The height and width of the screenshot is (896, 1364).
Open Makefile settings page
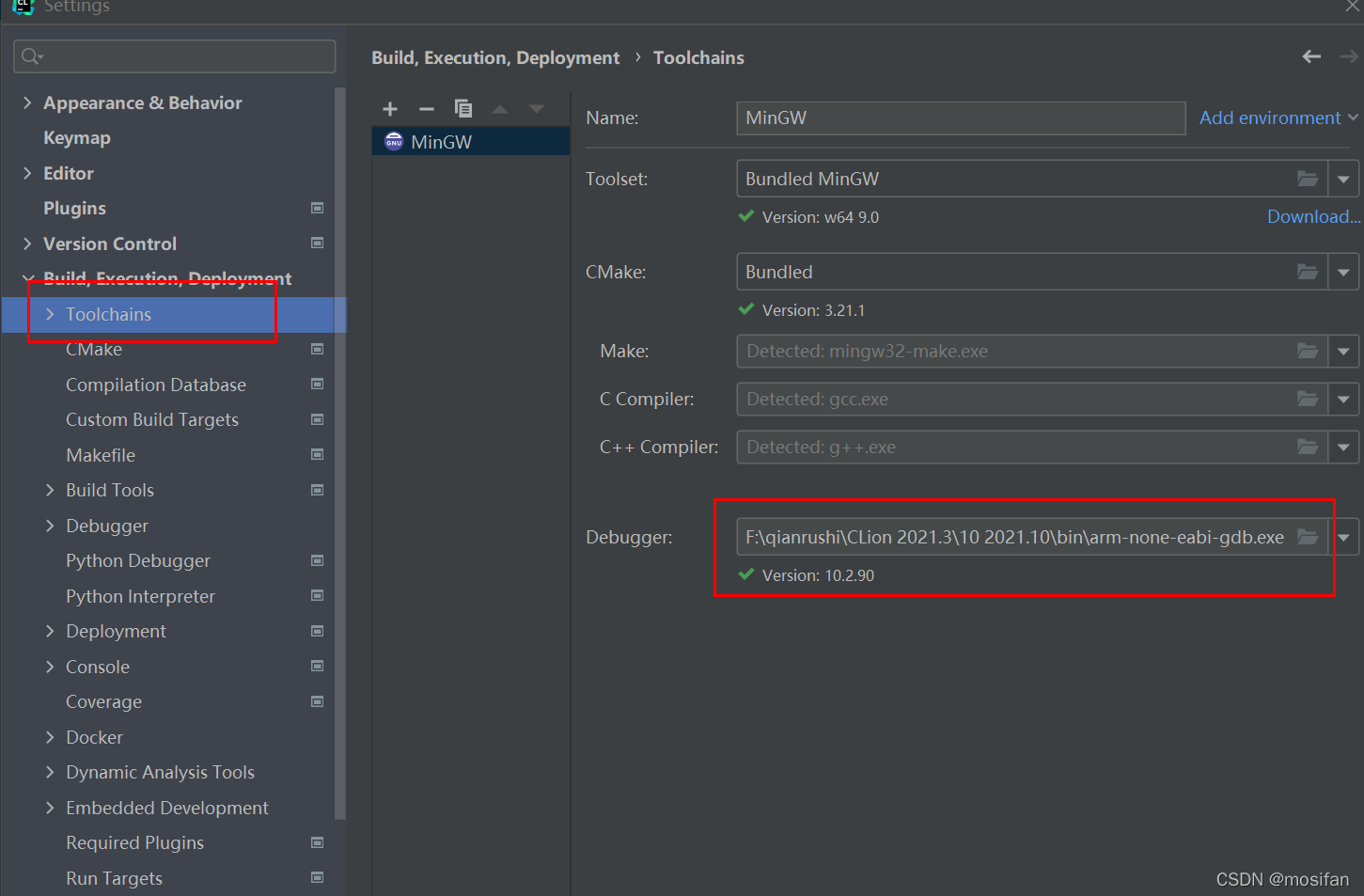[101, 455]
